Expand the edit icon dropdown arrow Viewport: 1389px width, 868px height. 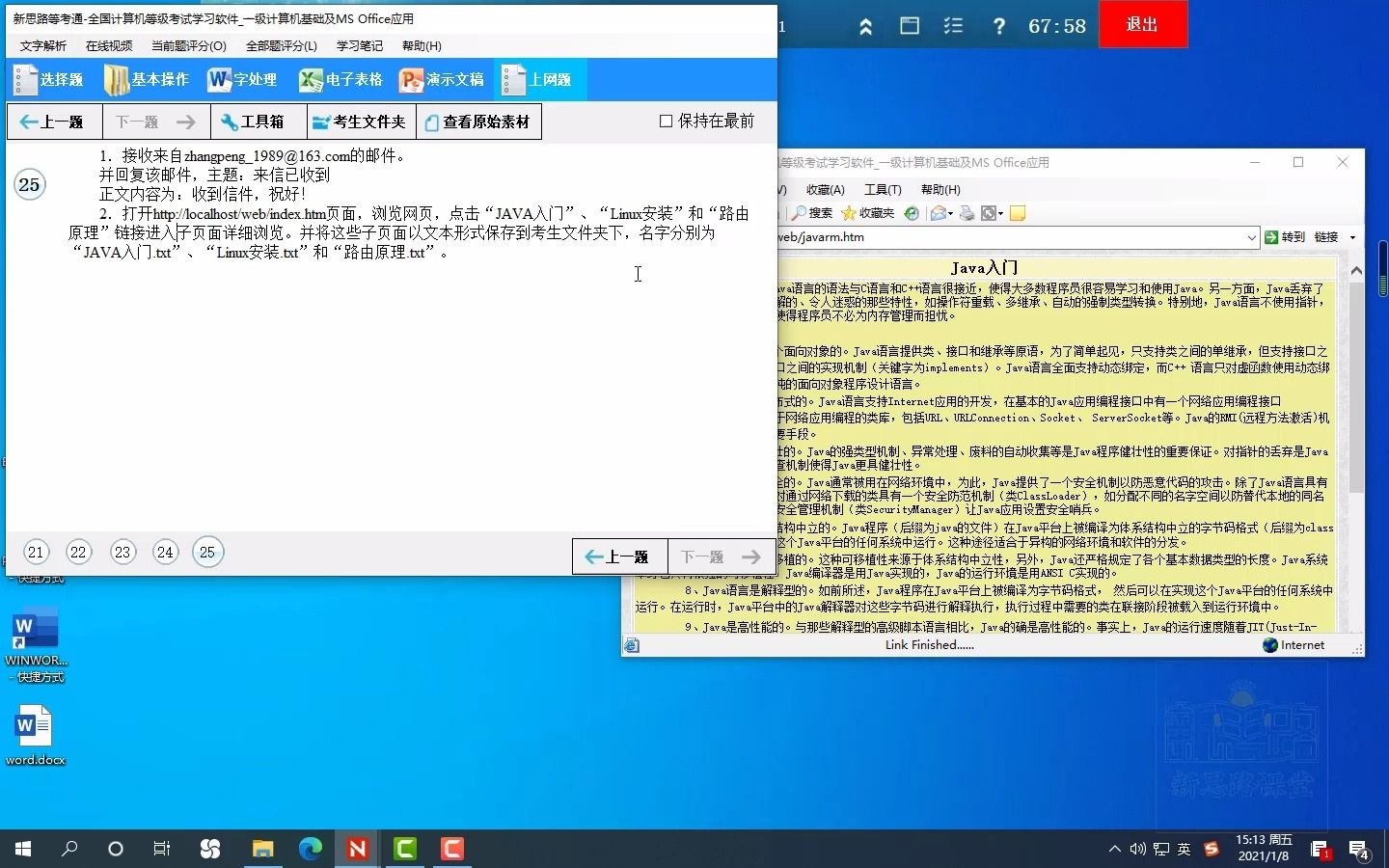click(1001, 213)
